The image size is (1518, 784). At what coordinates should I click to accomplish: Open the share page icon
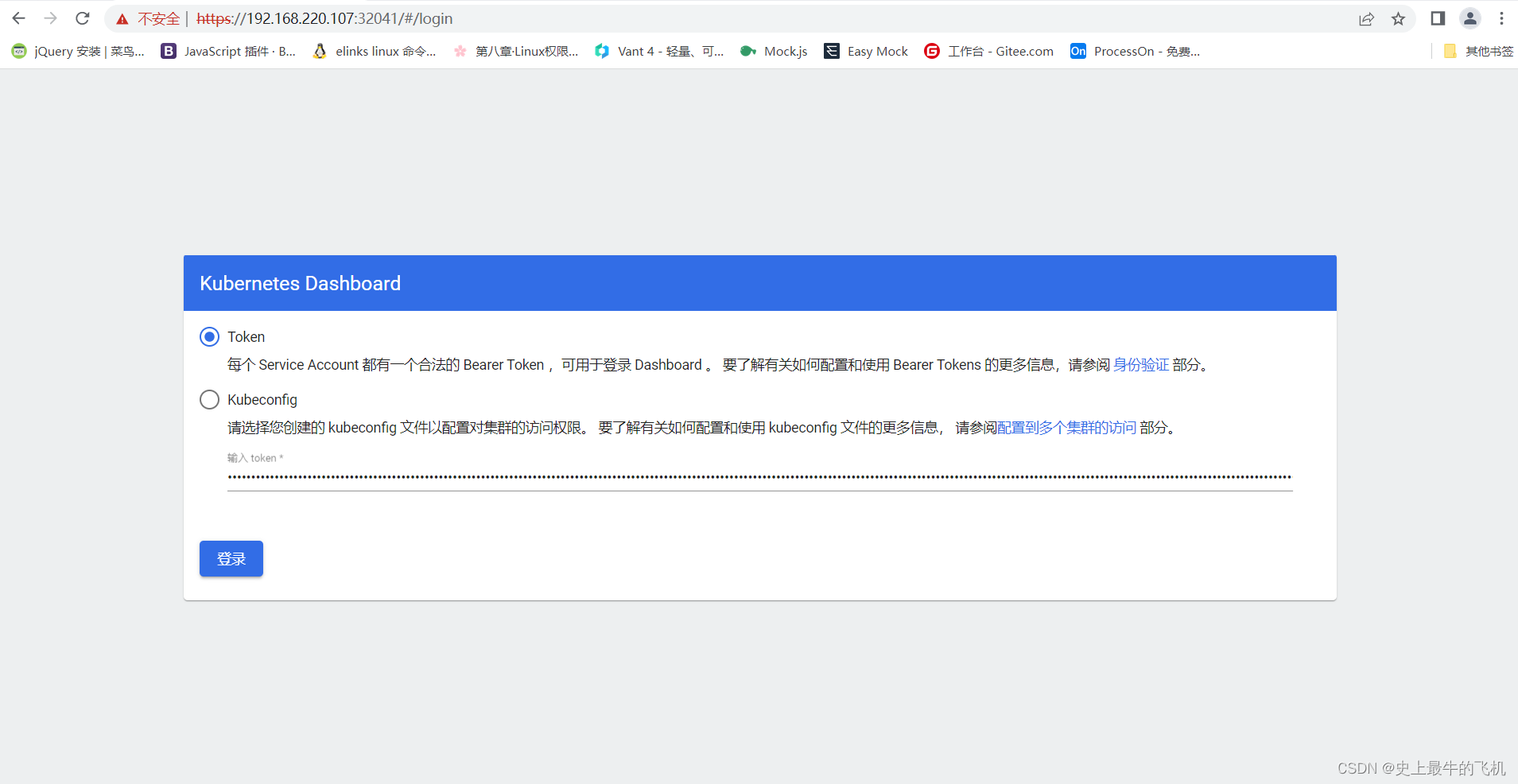1366,17
